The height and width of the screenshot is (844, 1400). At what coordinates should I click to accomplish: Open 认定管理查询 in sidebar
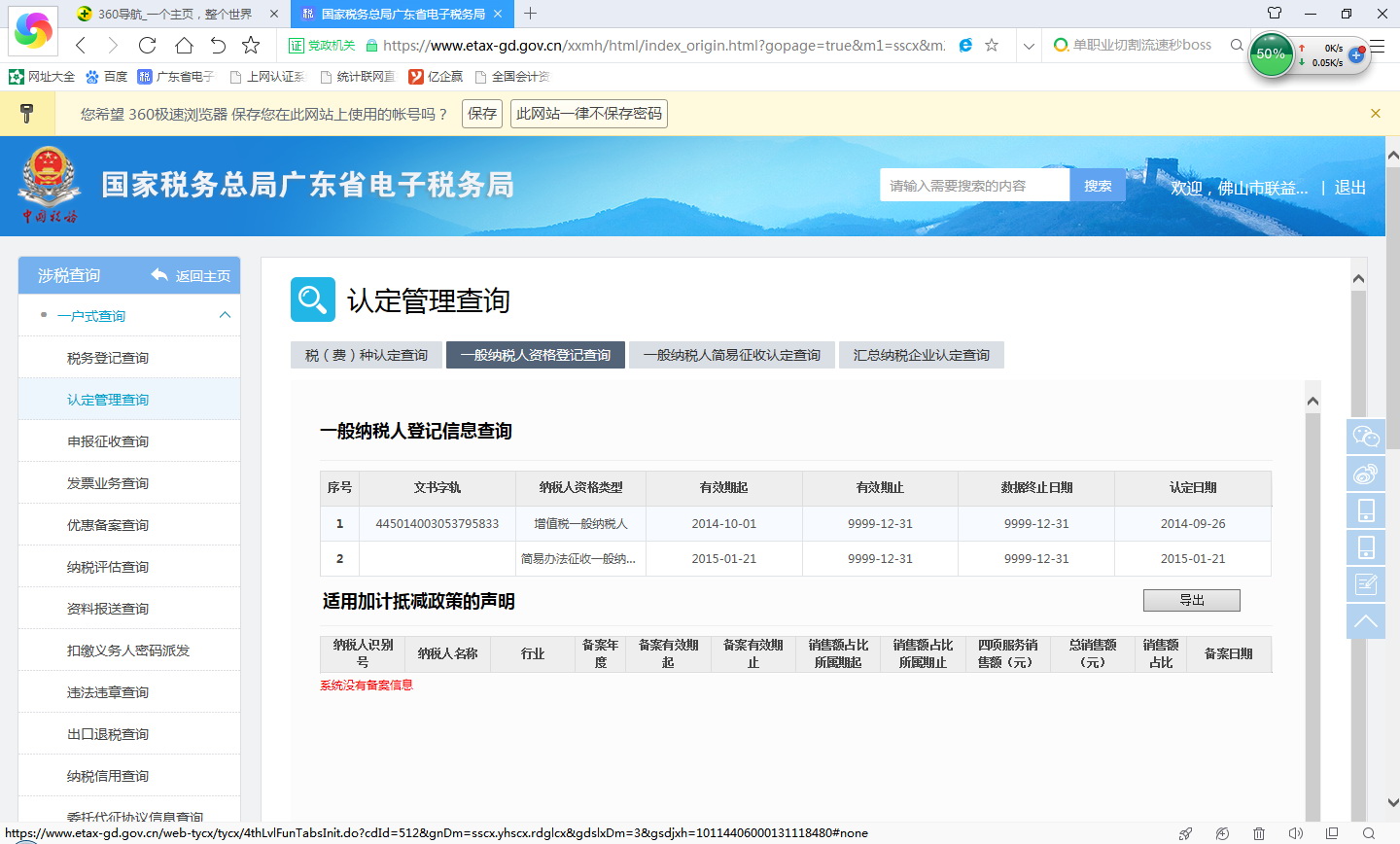129,400
